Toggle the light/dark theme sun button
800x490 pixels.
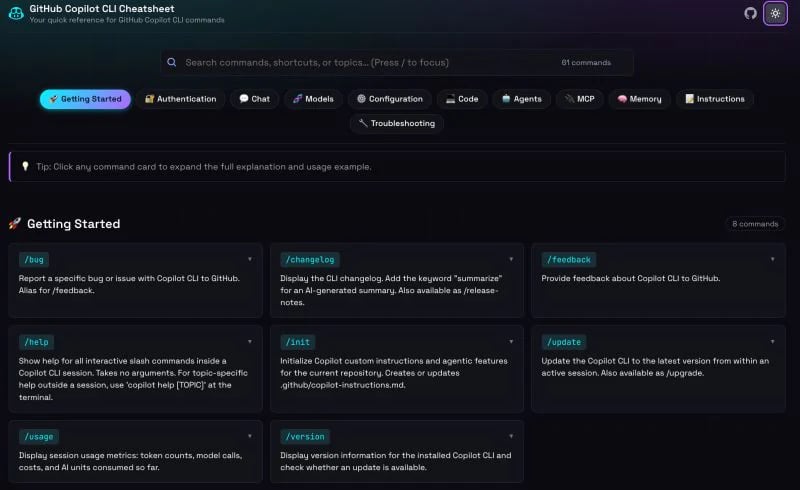tap(775, 13)
